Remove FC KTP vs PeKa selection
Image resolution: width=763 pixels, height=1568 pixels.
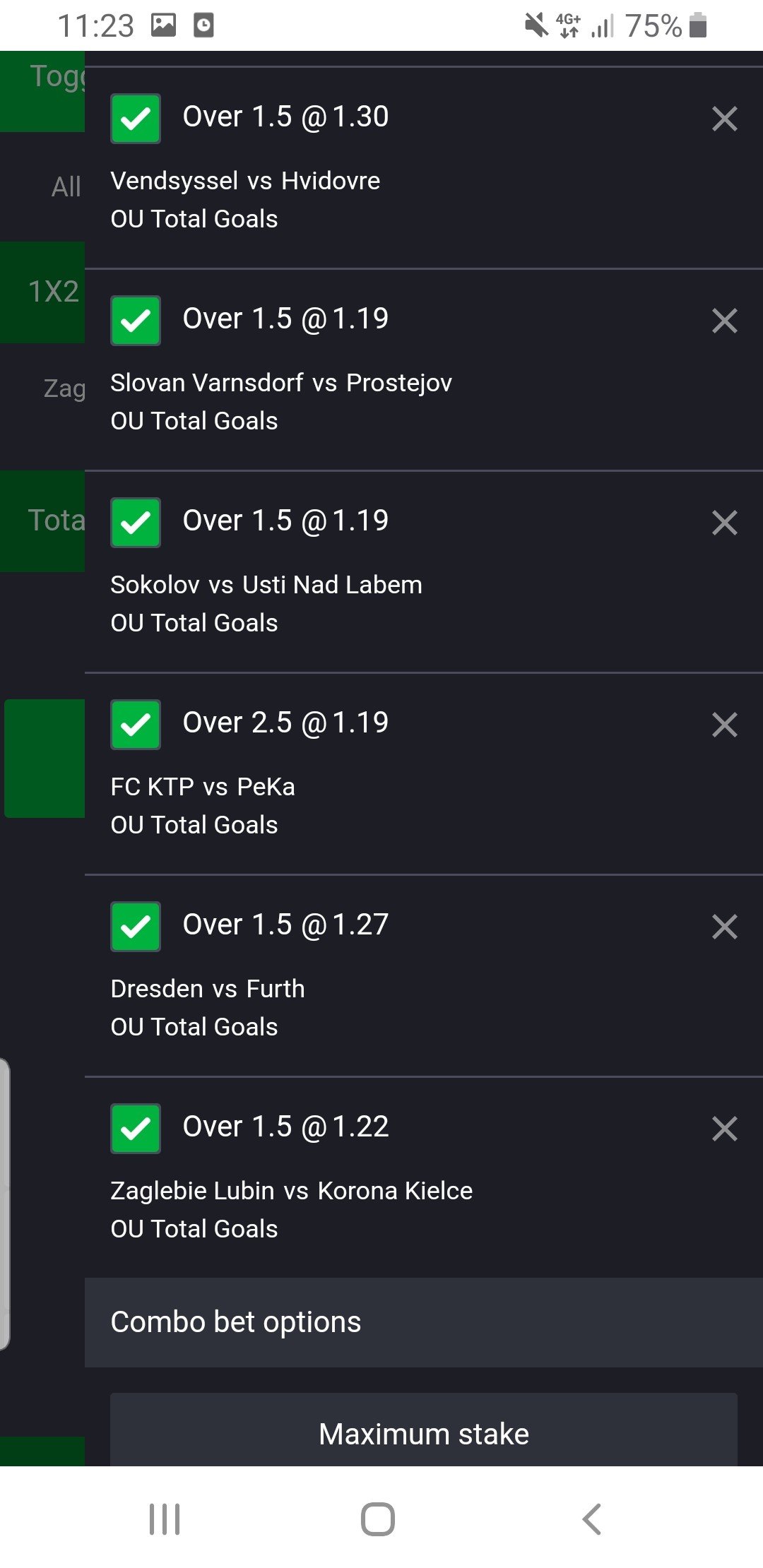[724, 725]
